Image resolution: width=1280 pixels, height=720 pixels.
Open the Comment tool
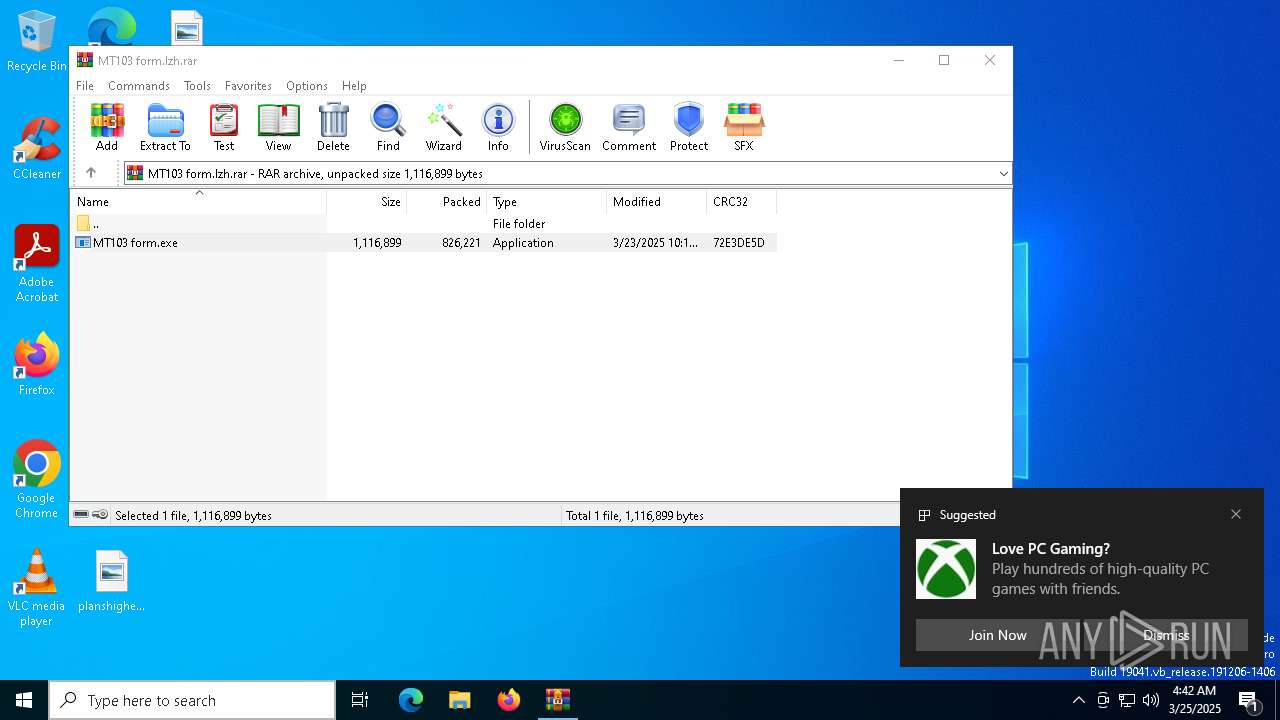(629, 127)
